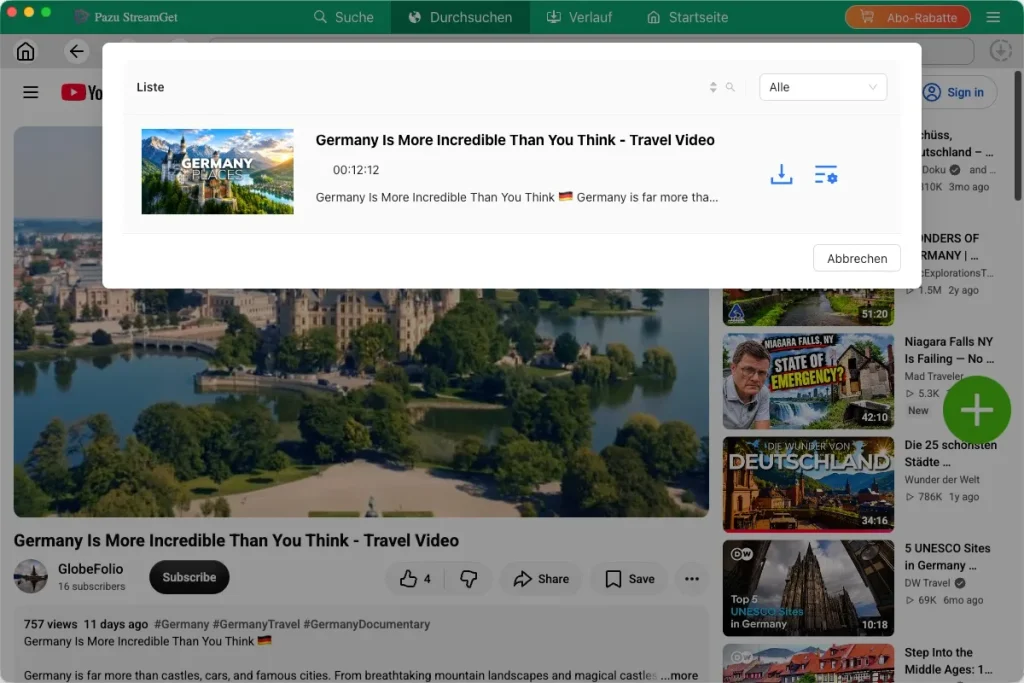Click the Abbrechen button
Image resolution: width=1024 pixels, height=683 pixels.
[856, 258]
